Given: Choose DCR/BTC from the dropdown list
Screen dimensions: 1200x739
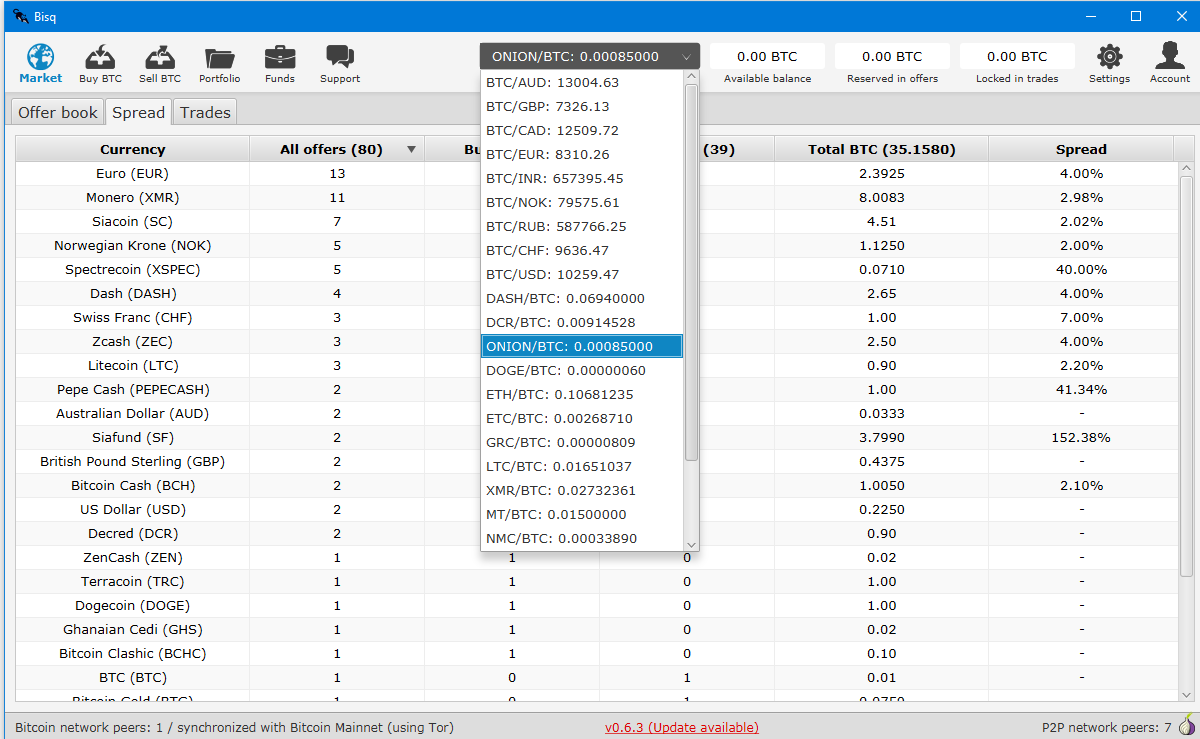Looking at the screenshot, I should (x=582, y=322).
